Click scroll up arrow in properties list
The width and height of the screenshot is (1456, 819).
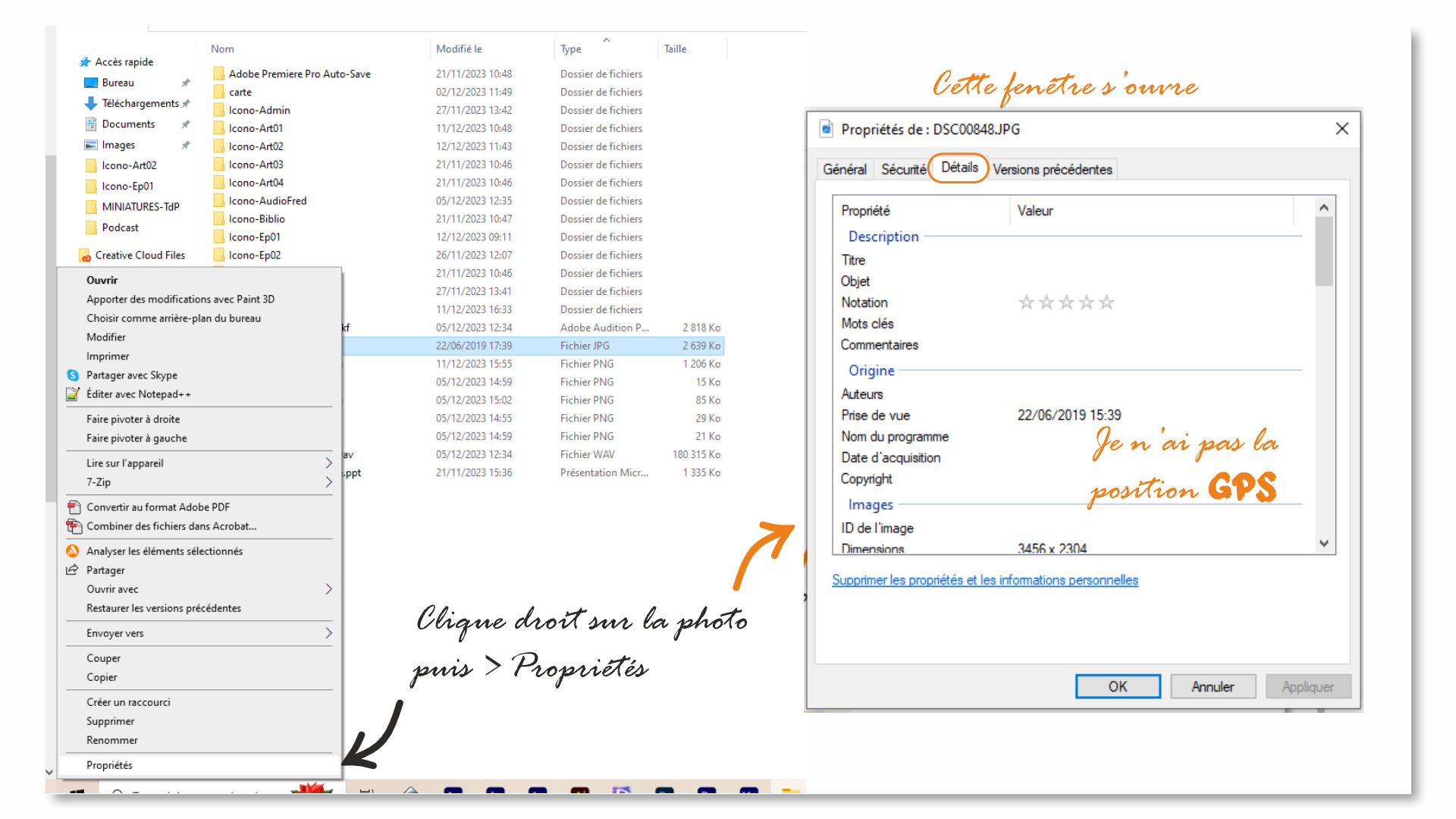point(1324,207)
